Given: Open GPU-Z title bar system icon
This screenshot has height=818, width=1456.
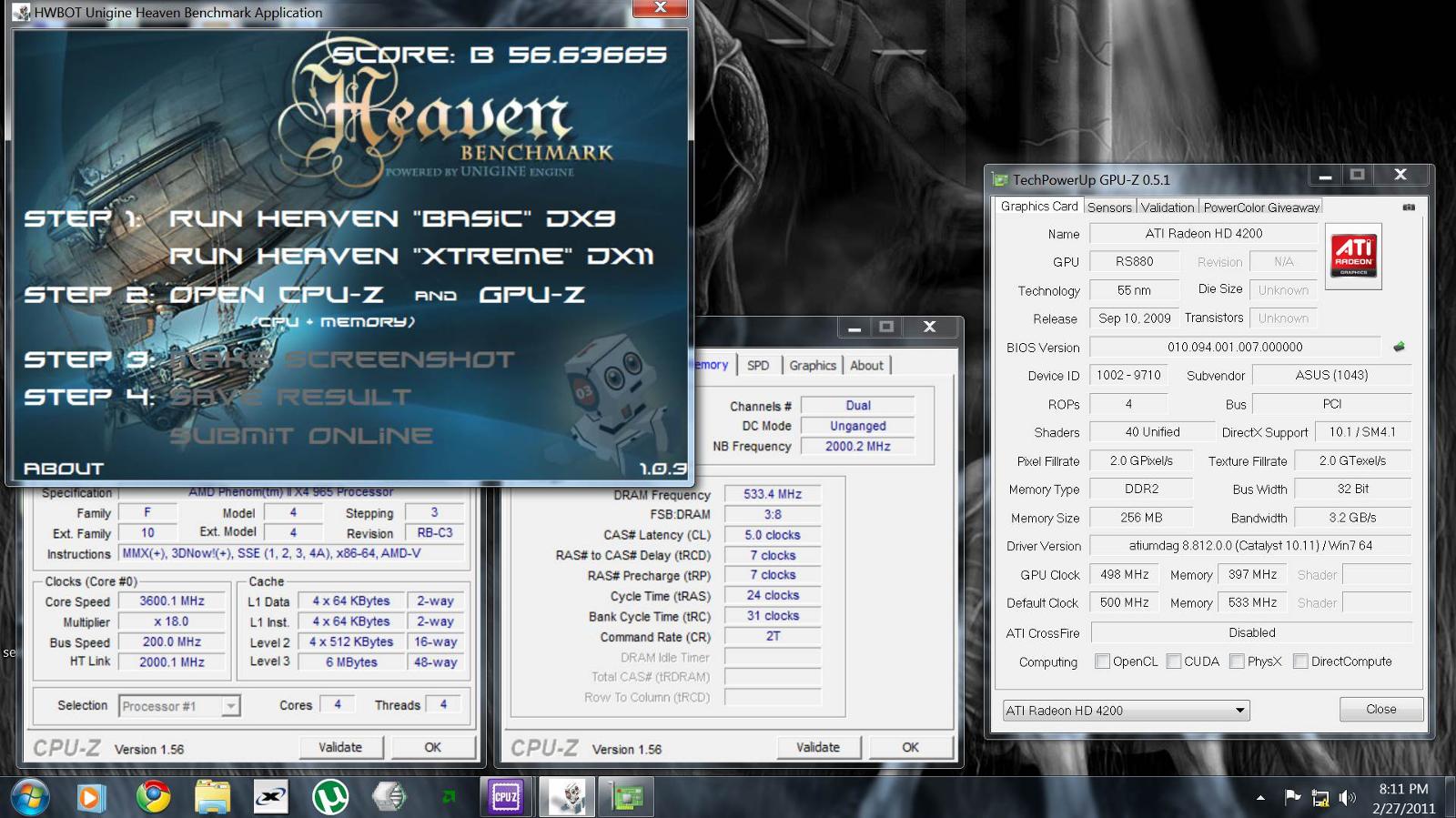Looking at the screenshot, I should coord(1001,180).
